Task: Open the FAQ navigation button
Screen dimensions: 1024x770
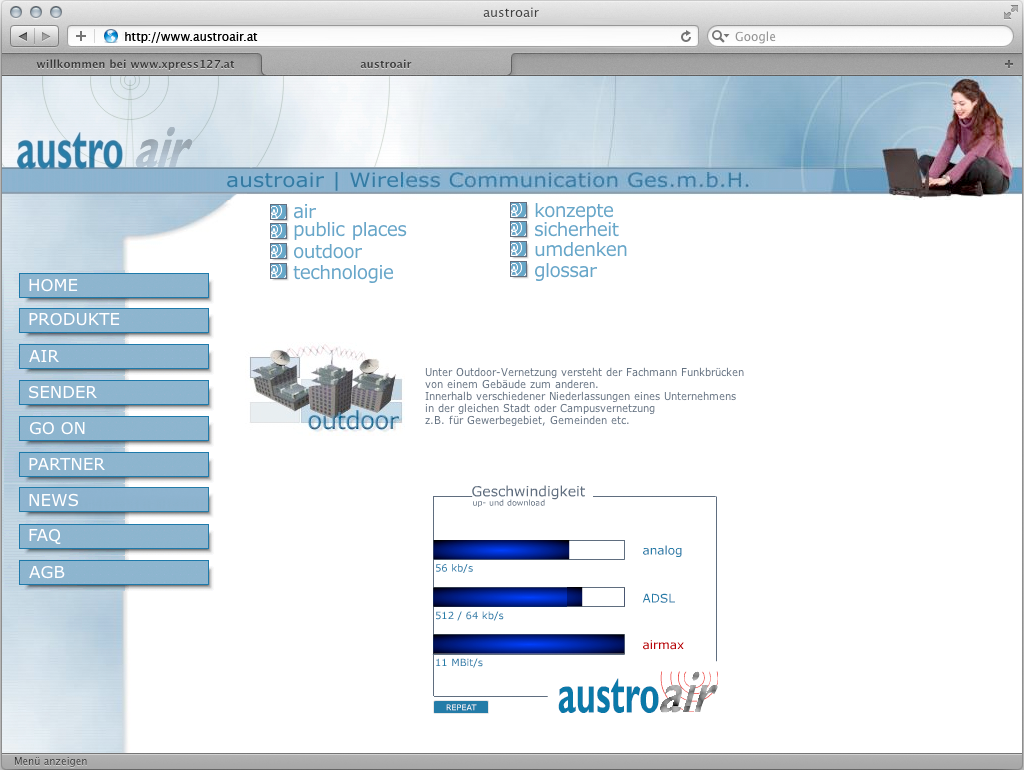Action: click(x=114, y=536)
